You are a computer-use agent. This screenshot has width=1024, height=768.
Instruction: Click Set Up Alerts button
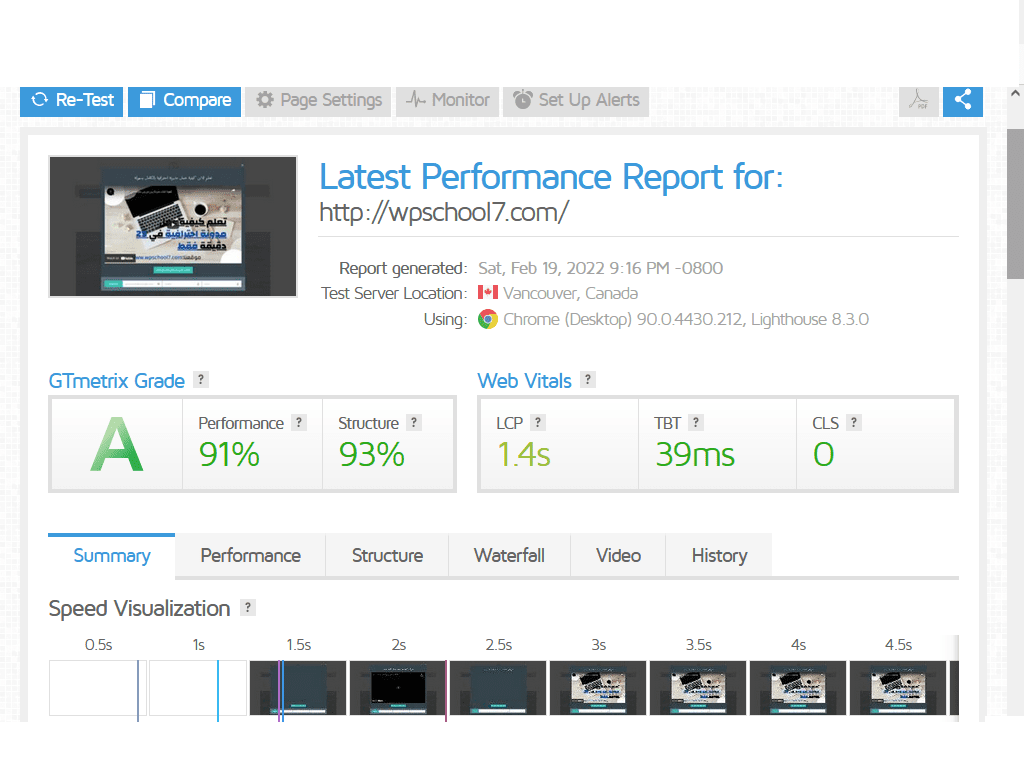[x=576, y=100]
